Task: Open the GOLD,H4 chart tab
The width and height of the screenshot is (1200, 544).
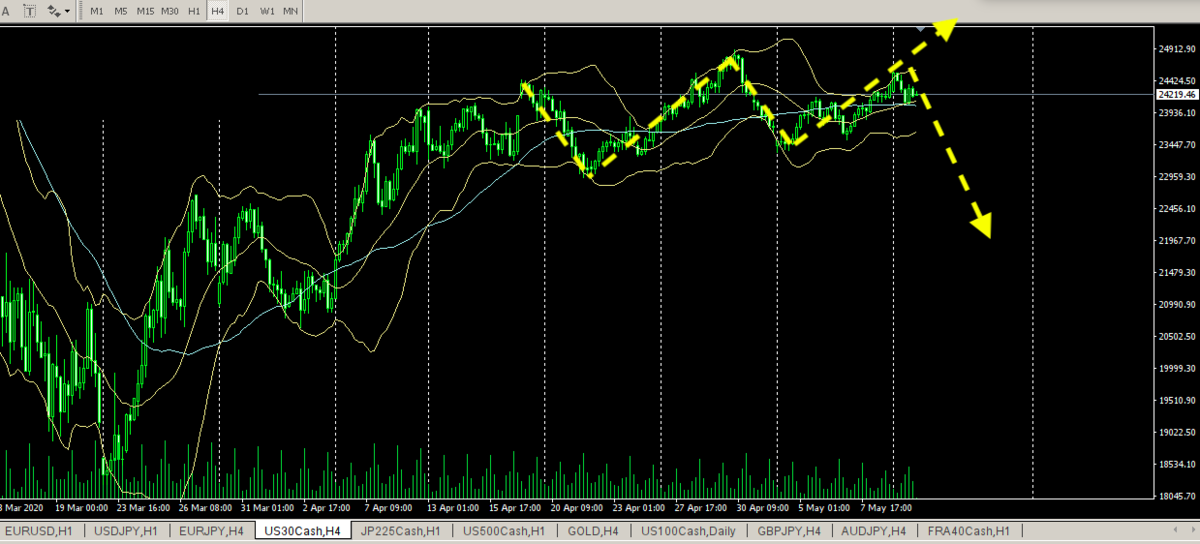Action: click(593, 531)
